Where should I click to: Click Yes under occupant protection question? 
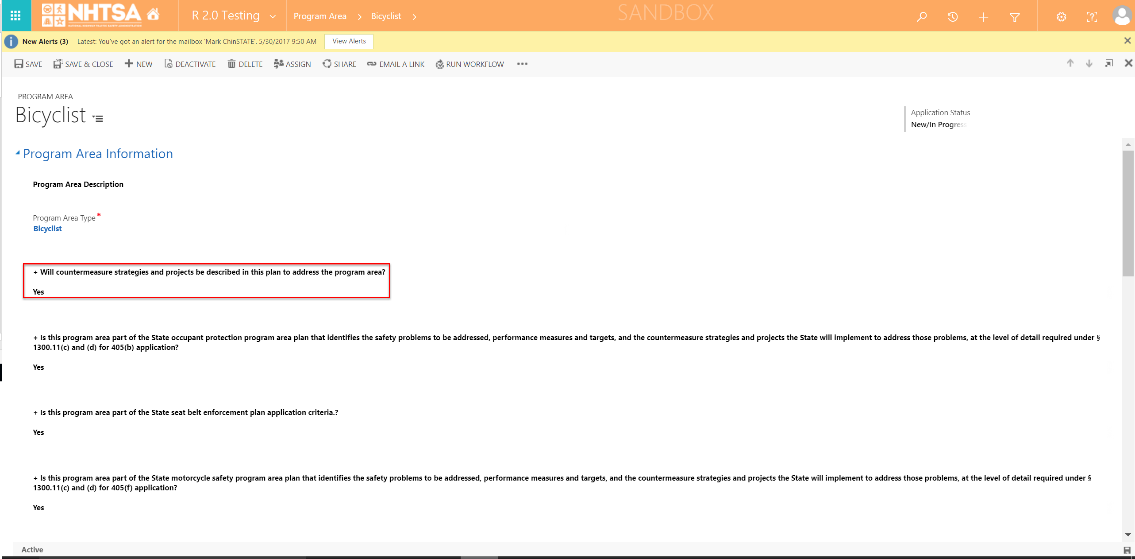pos(38,367)
